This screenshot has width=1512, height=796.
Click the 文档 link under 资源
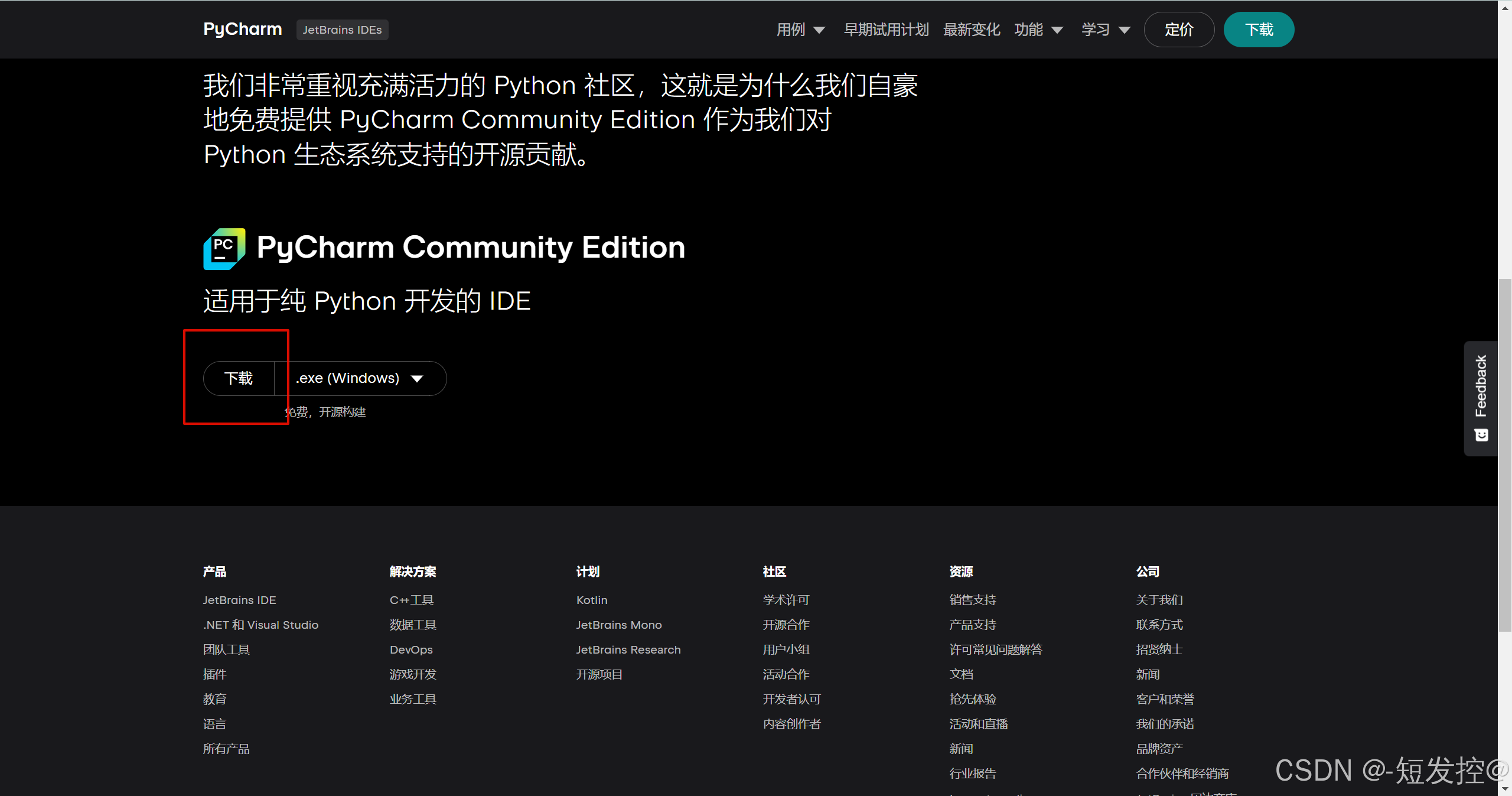point(961,674)
